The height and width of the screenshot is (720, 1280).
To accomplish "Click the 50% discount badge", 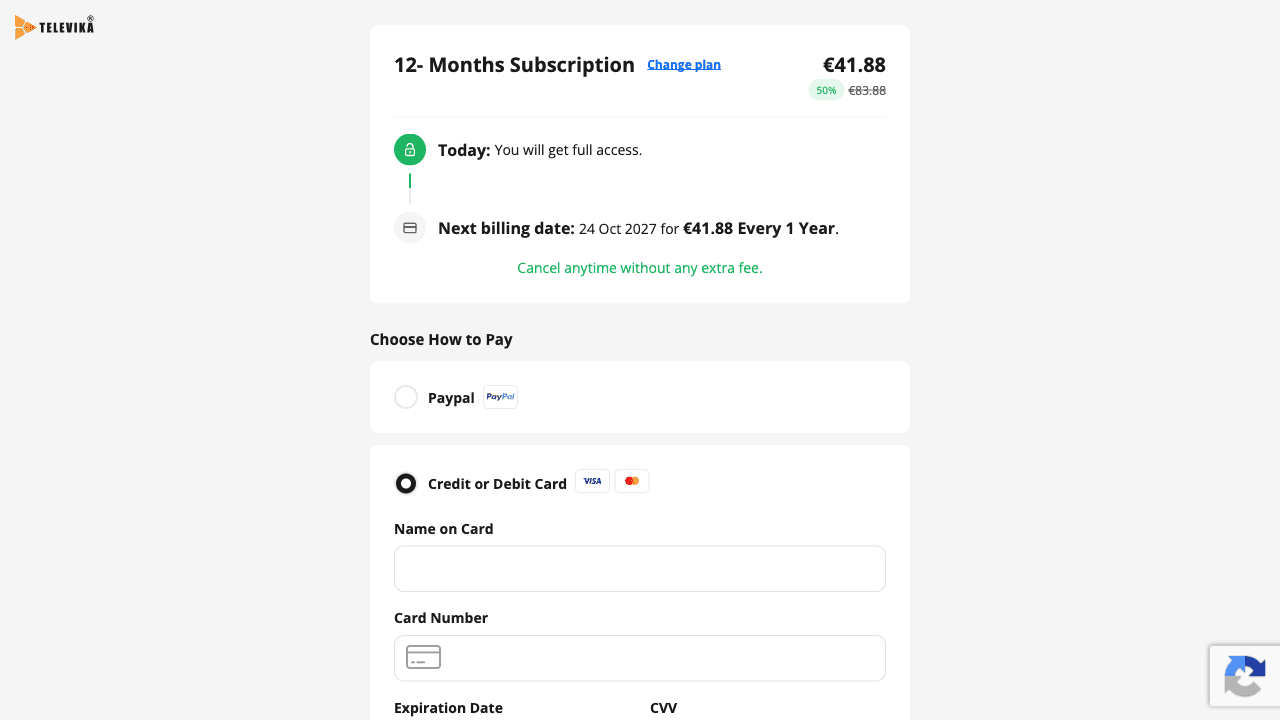I will [x=826, y=90].
